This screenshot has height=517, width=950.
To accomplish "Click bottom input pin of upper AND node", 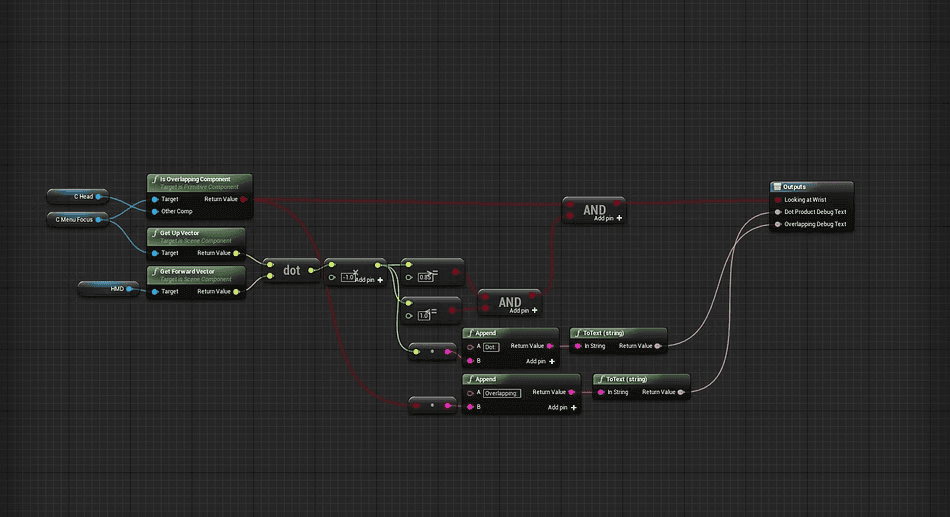I will 570,216.
